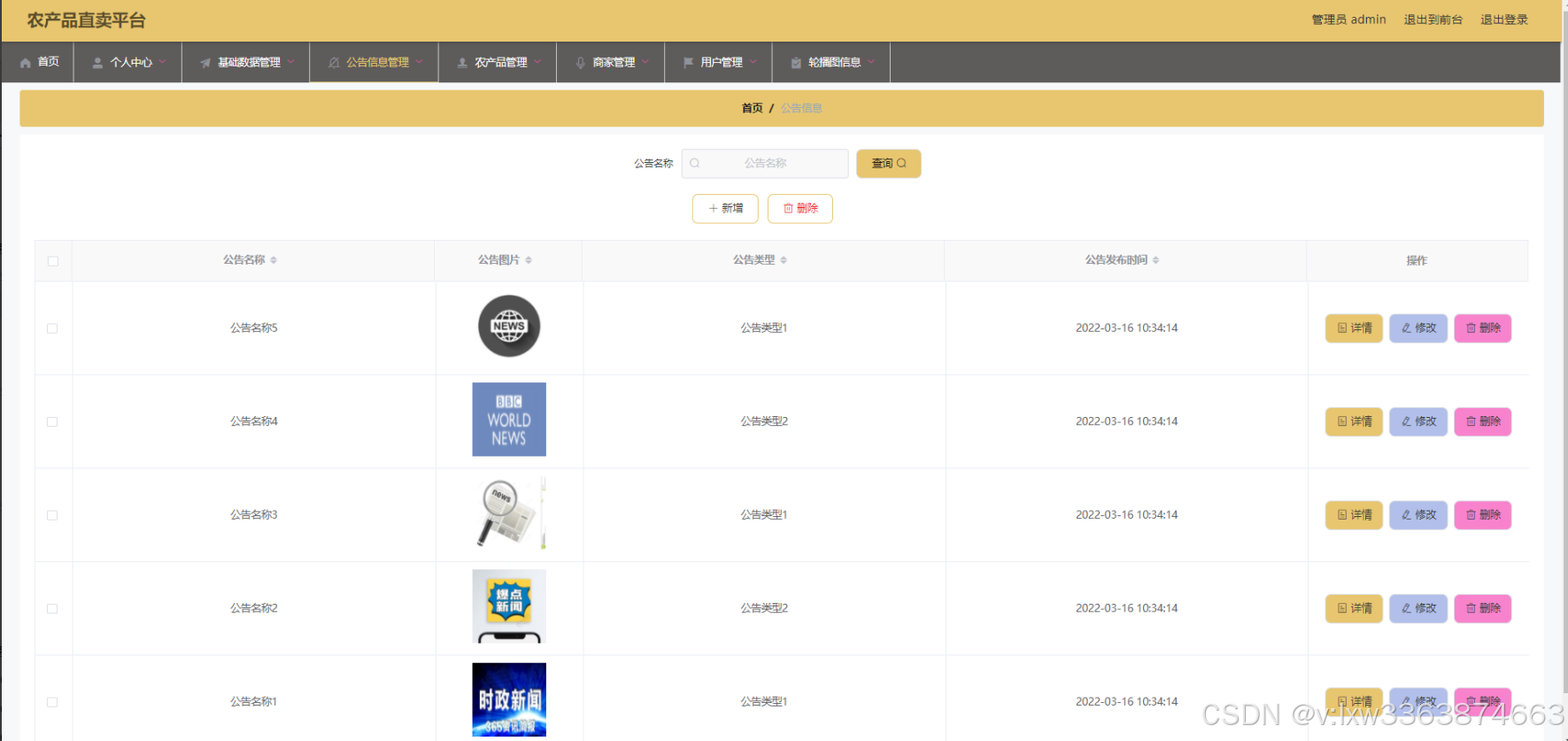1568x741 pixels.
Task: Open the 用户管理 menu
Action: point(719,62)
